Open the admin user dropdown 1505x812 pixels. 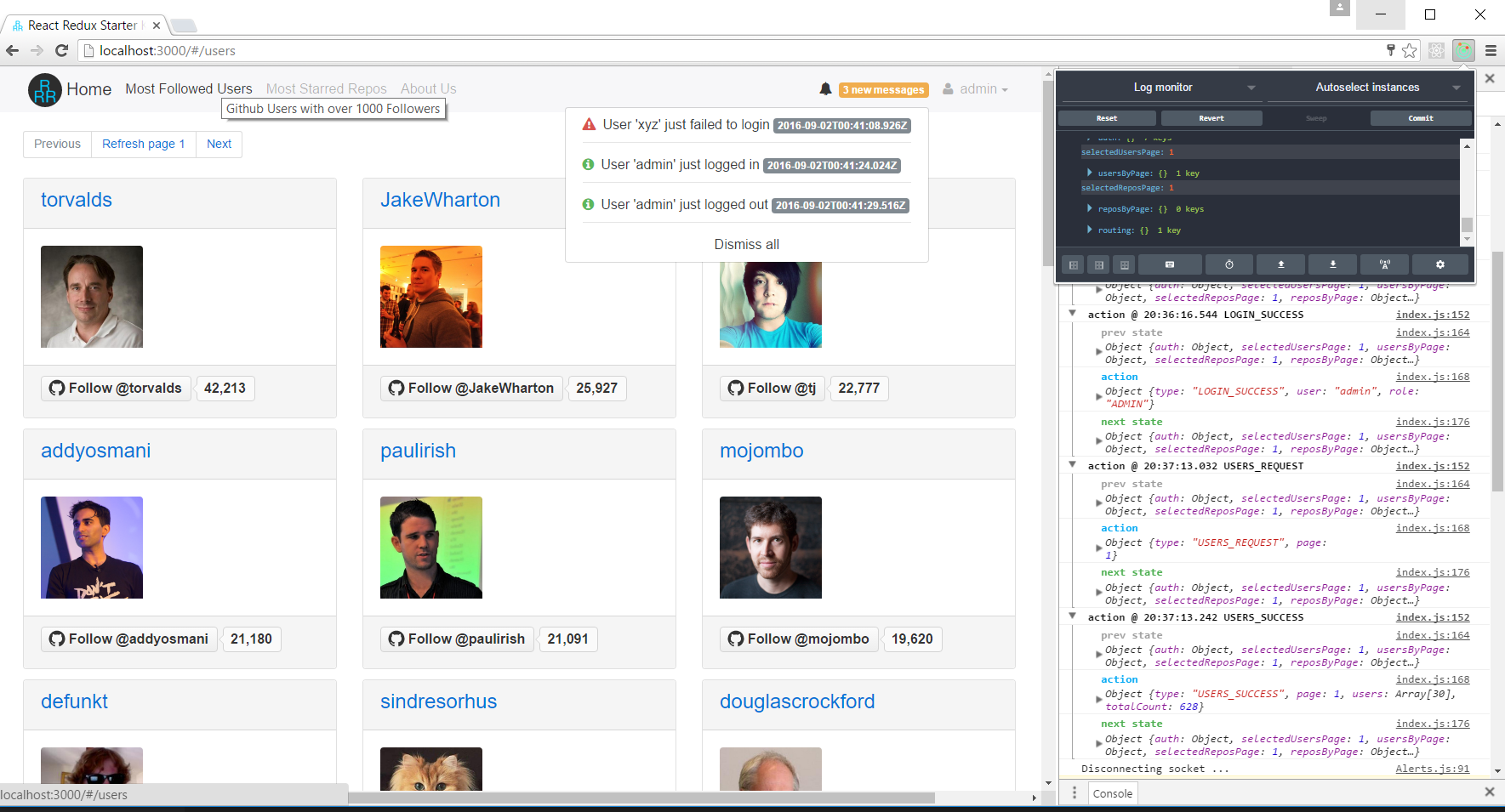(x=975, y=88)
